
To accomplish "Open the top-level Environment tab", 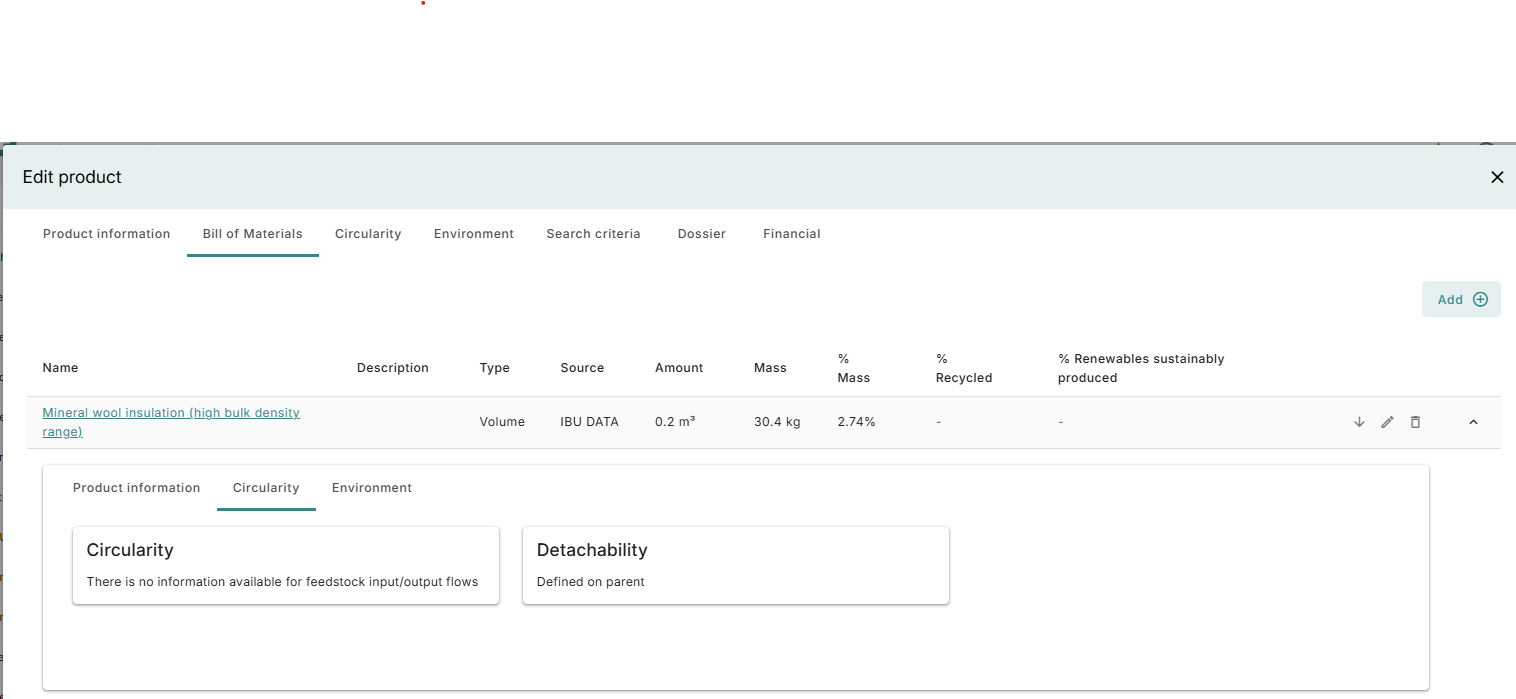I will 474,234.
